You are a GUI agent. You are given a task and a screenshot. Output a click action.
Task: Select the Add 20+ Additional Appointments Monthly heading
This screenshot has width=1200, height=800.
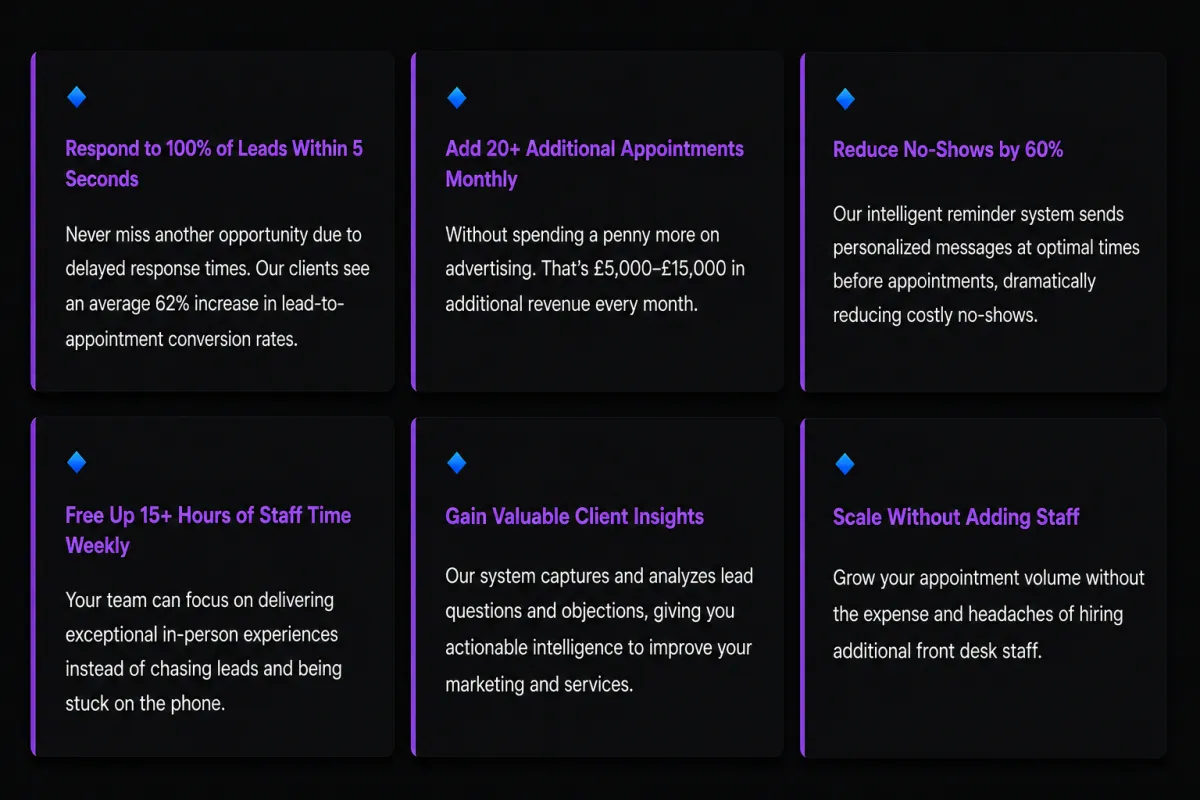pyautogui.click(x=595, y=164)
